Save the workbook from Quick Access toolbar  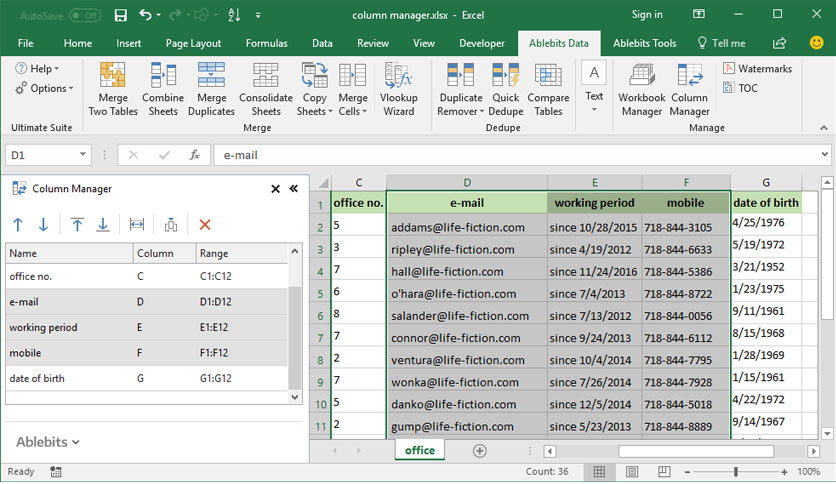click(120, 15)
